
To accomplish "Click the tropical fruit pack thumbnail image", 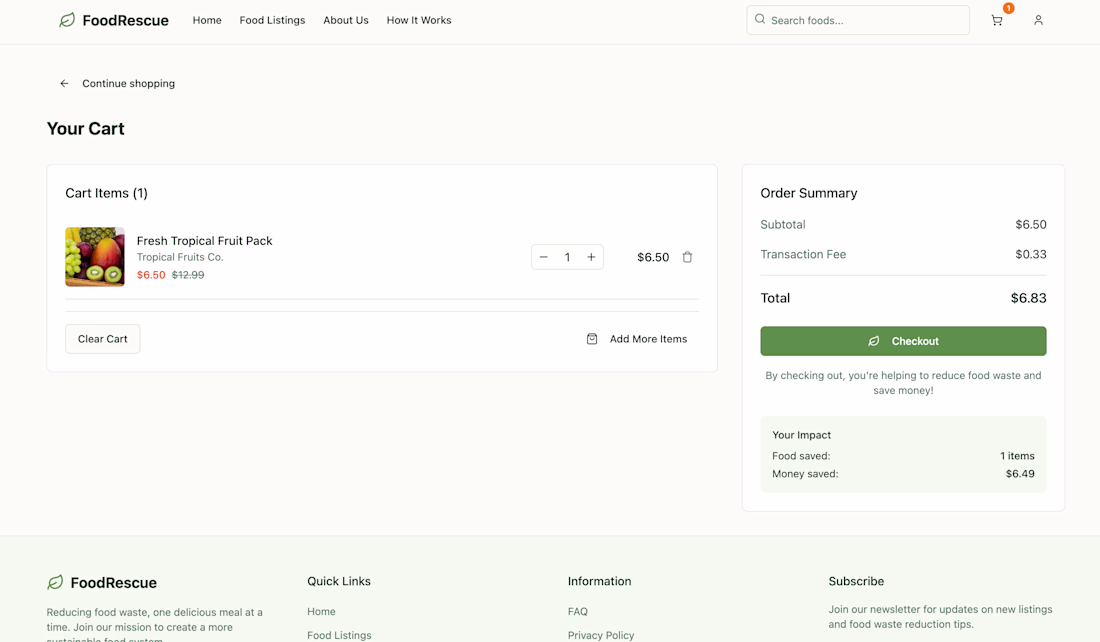I will pos(95,257).
